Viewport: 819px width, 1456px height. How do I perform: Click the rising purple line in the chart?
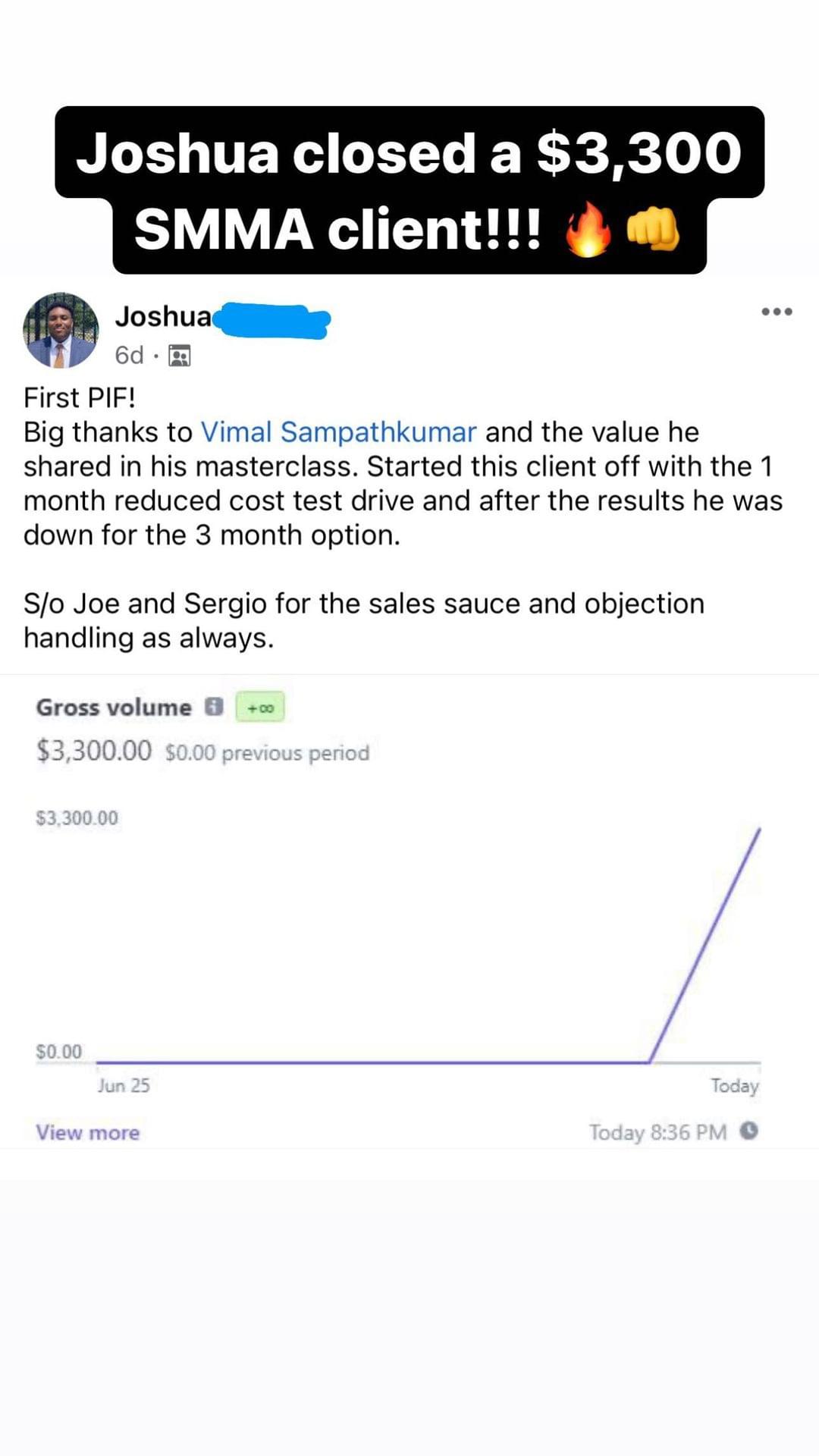tap(705, 946)
